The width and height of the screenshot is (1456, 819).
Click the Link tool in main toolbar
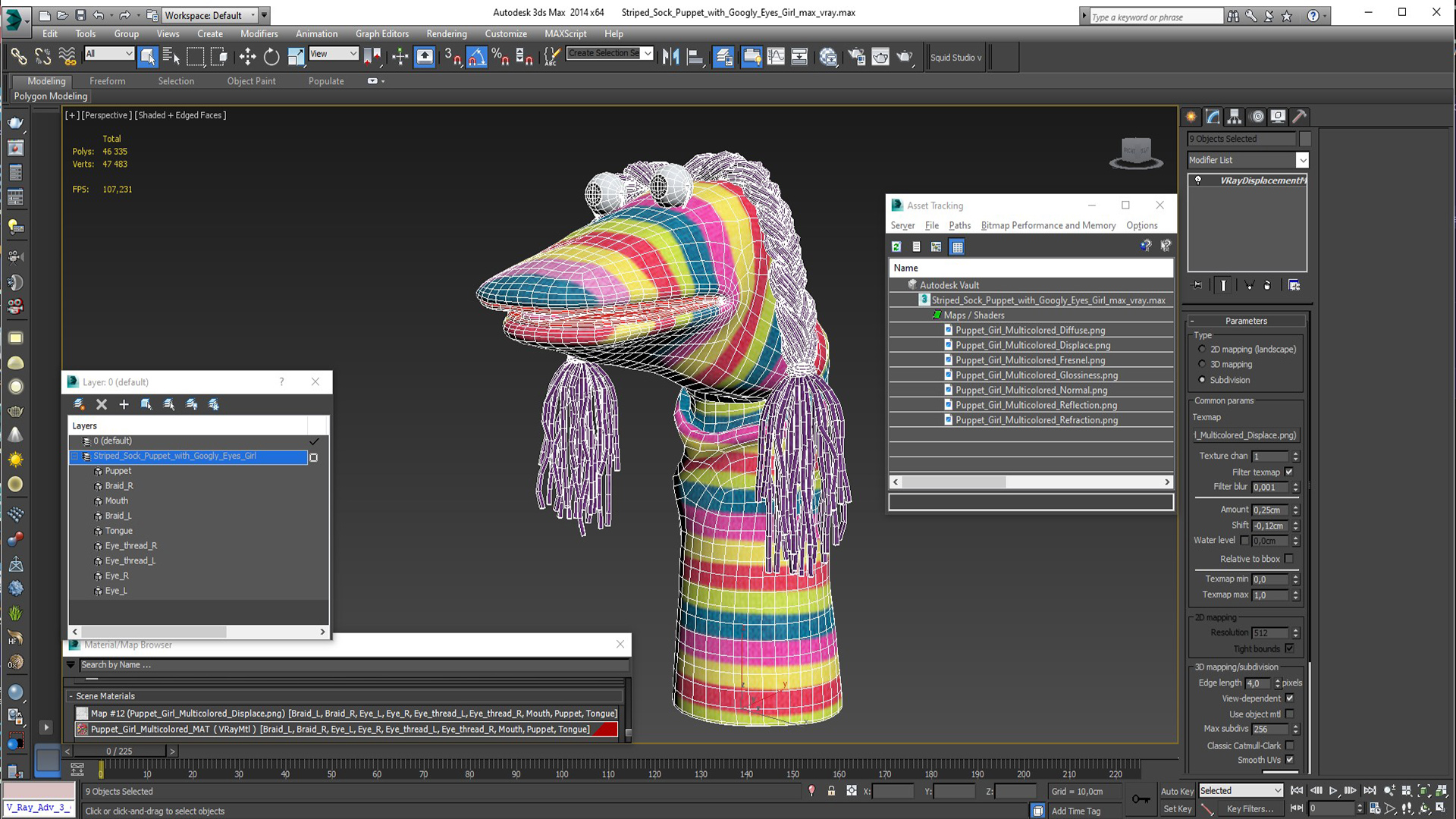pos(18,57)
